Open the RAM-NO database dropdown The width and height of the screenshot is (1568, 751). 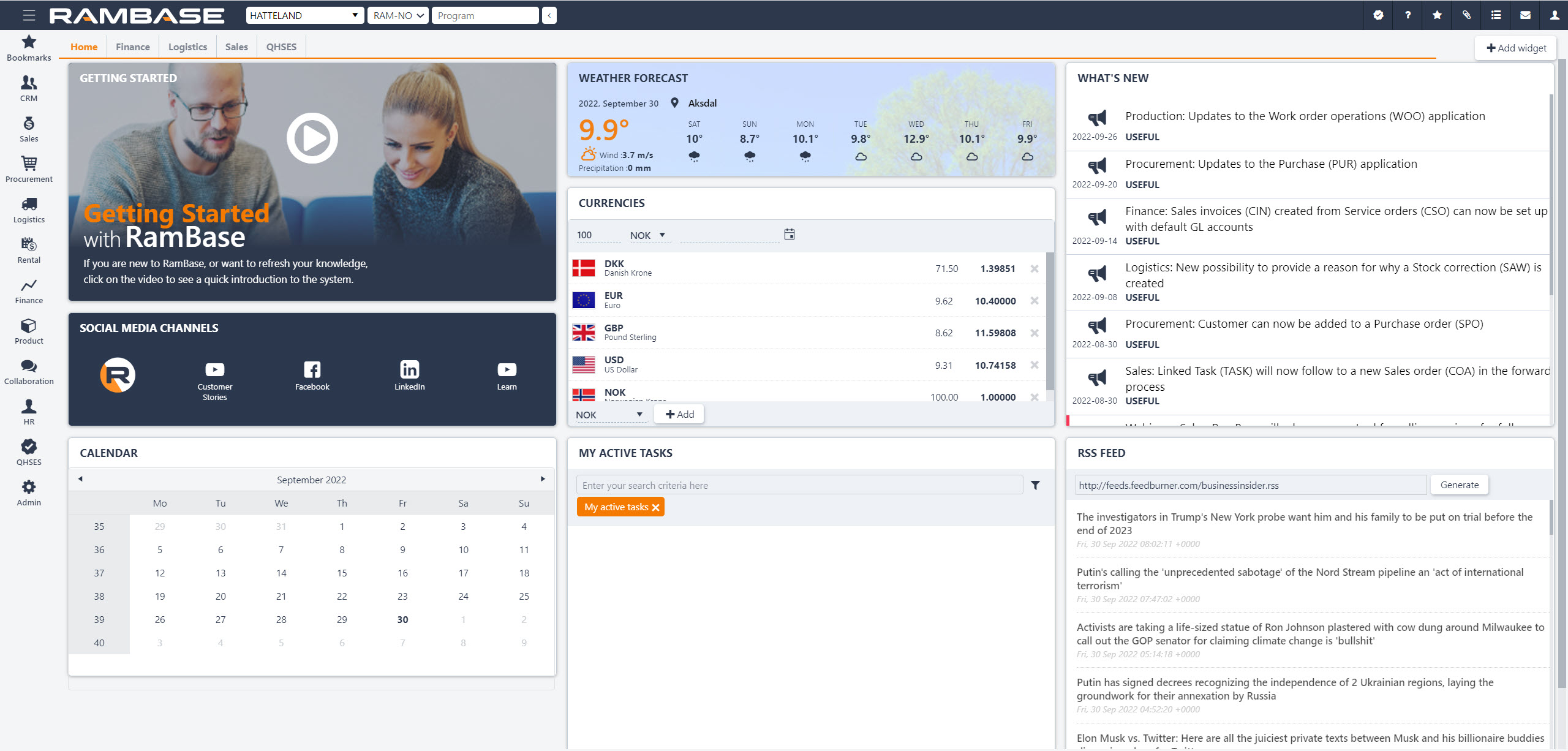pos(398,15)
